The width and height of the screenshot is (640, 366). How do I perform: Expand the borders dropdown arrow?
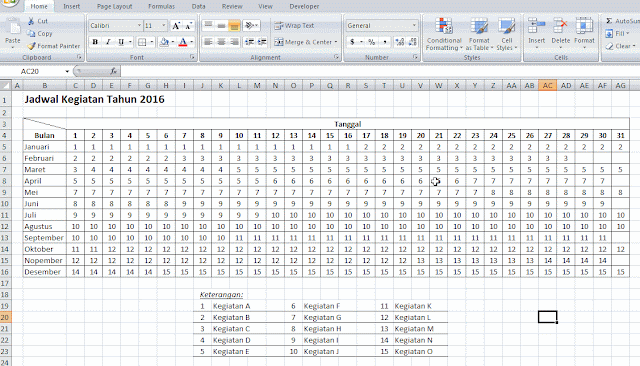coord(152,42)
